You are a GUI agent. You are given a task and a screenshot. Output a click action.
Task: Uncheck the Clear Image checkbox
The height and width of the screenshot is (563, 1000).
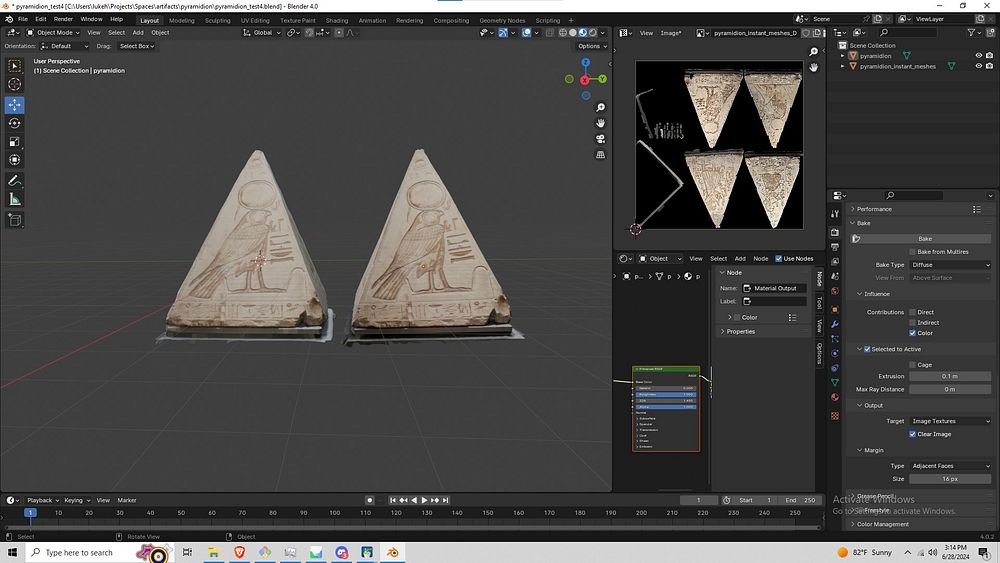913,434
